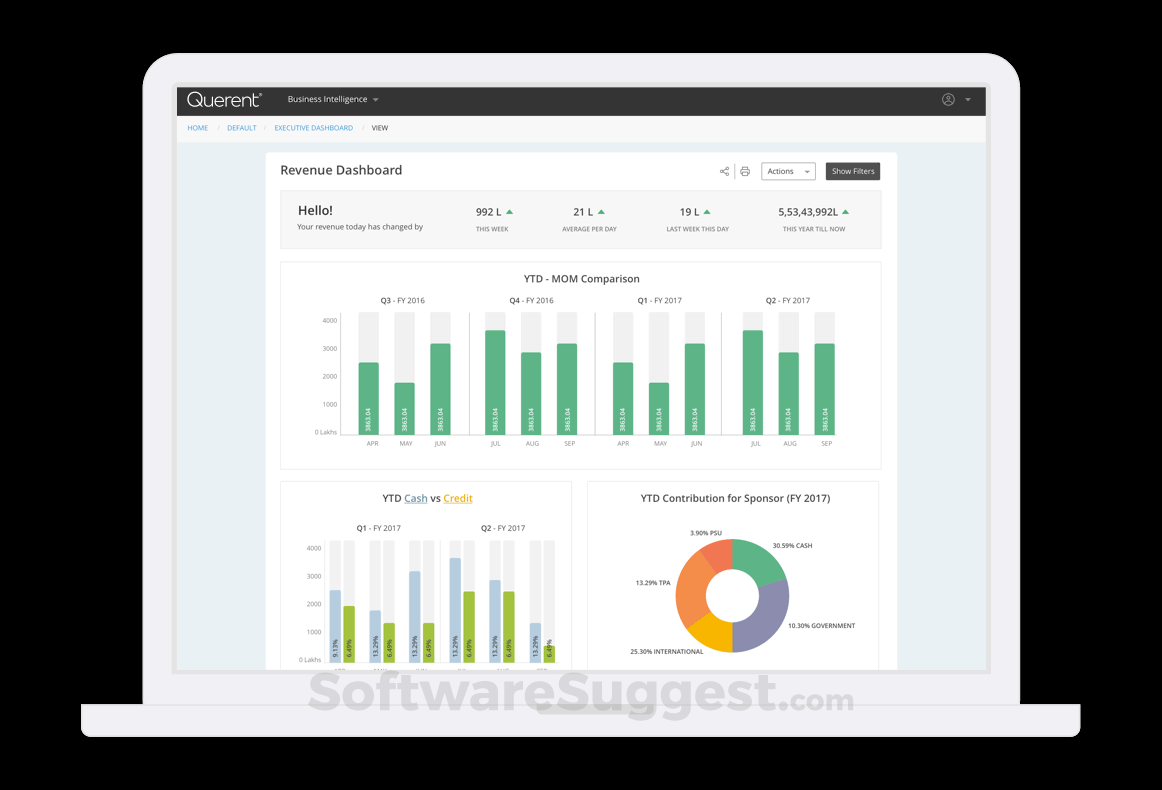Select EXECUTIVE DASHBOARD in the breadcrumb
The width and height of the screenshot is (1162, 790).
316,127
